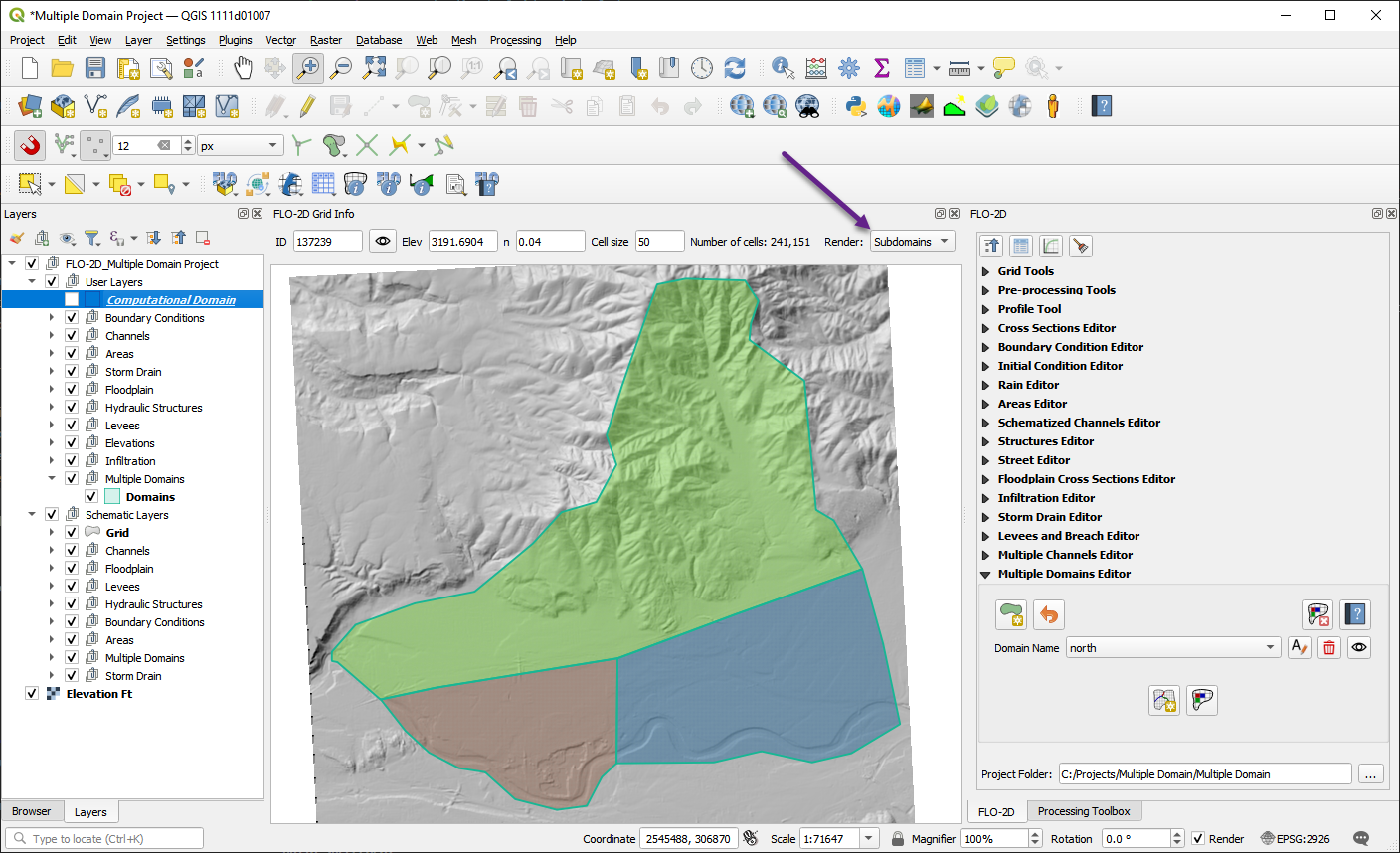The width and height of the screenshot is (1400, 853).
Task: Click the Project Folder browse button
Action: [1370, 774]
